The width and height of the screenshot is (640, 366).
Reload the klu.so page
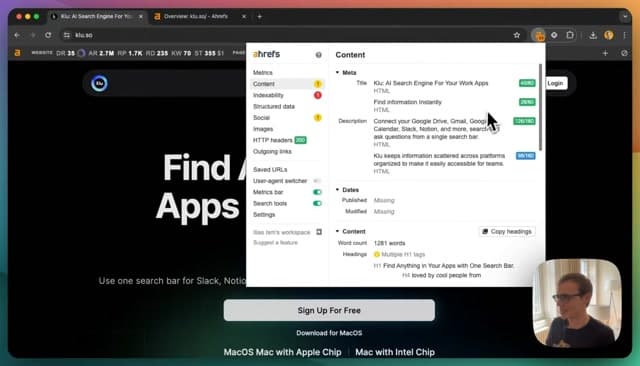[x=48, y=35]
